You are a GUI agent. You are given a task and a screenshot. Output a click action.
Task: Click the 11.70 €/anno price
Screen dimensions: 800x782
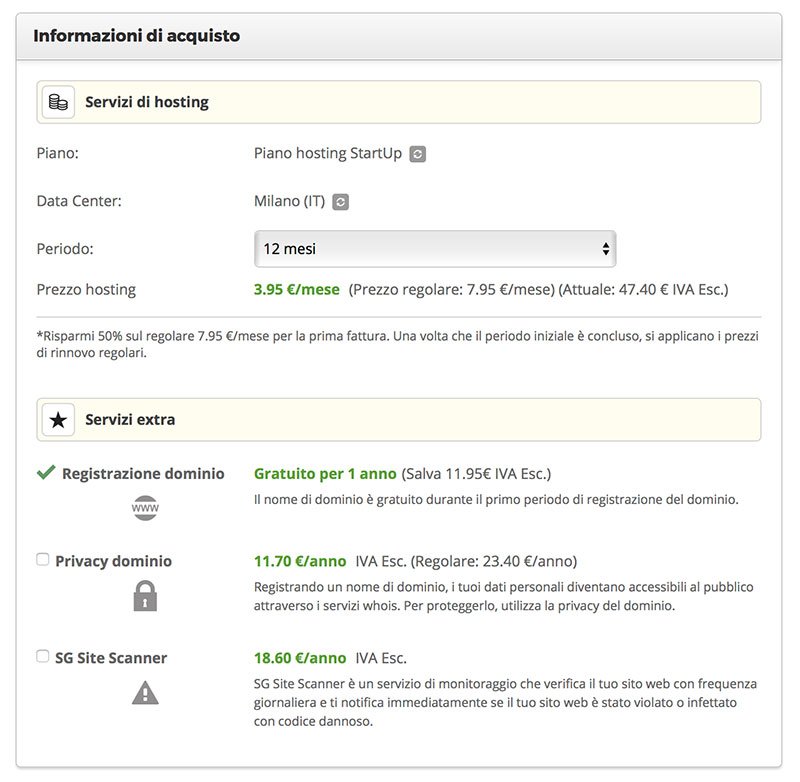tap(300, 561)
